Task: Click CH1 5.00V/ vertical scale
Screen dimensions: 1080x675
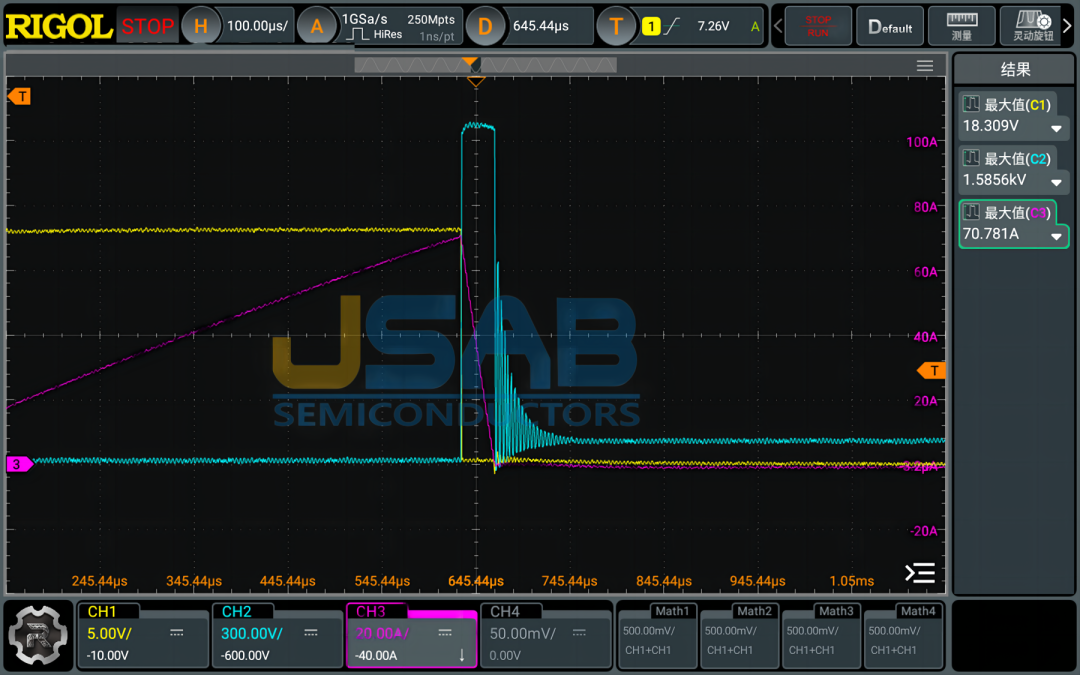Action: pos(109,633)
